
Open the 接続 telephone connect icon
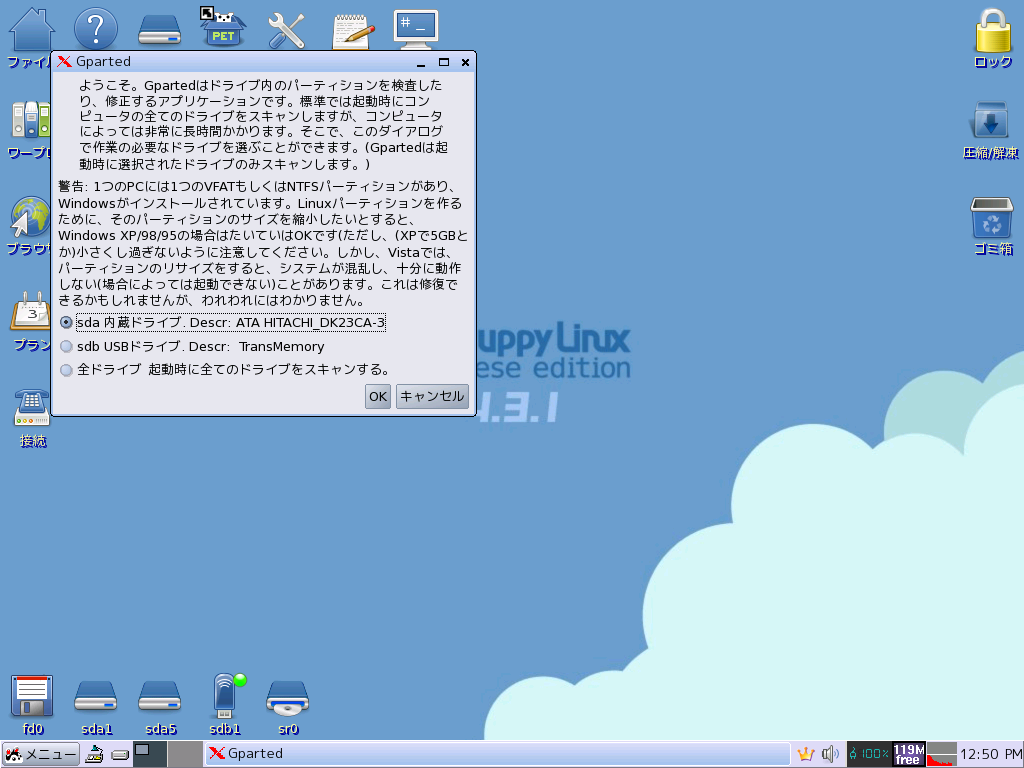[32, 409]
